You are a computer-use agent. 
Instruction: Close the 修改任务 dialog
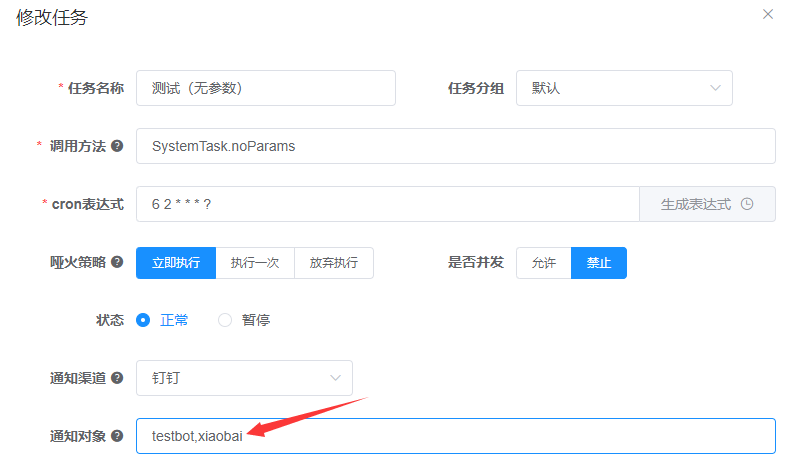click(x=767, y=14)
